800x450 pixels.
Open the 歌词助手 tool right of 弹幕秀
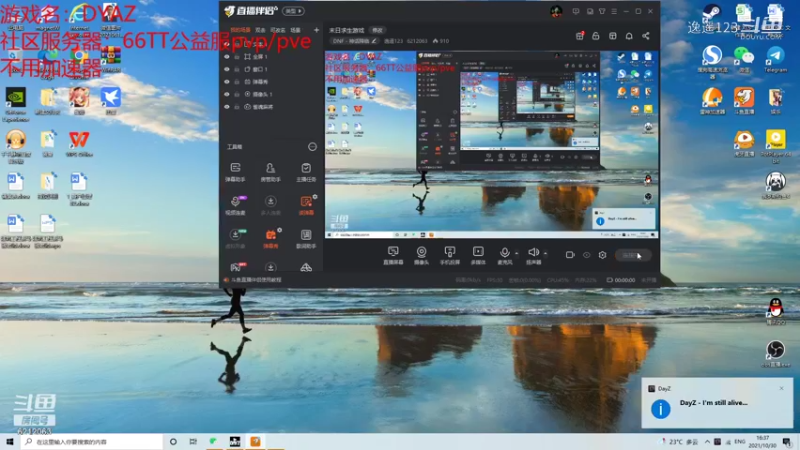306,238
